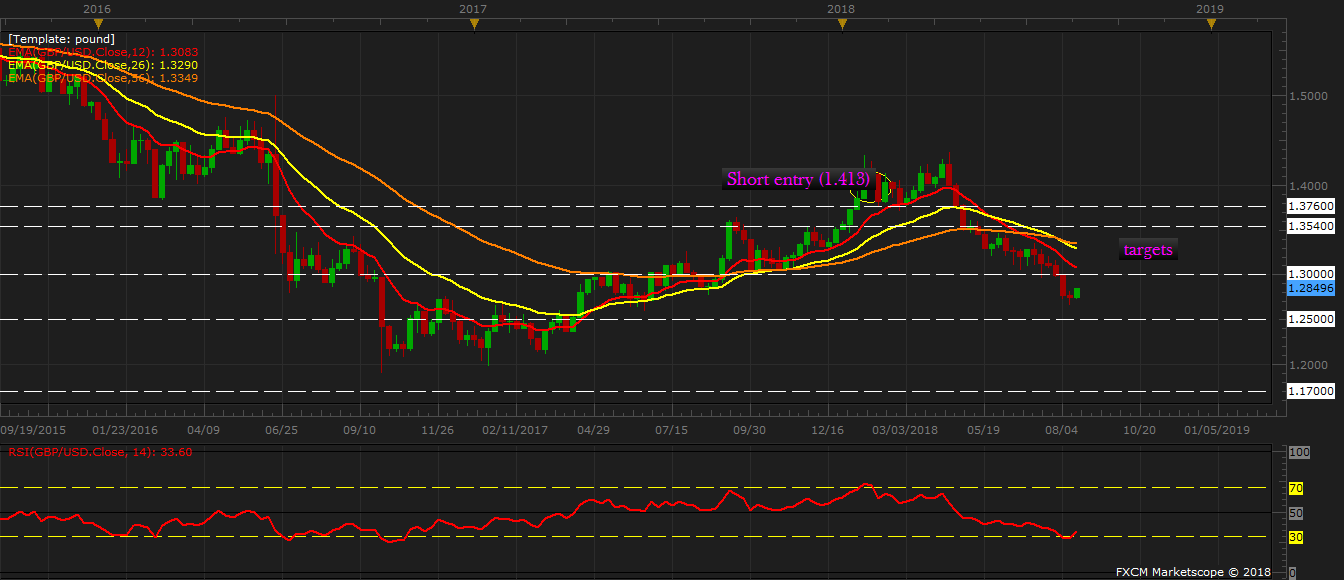This screenshot has height=580, width=1344.
Task: Click the magenta targets text label
Action: pyautogui.click(x=1147, y=250)
